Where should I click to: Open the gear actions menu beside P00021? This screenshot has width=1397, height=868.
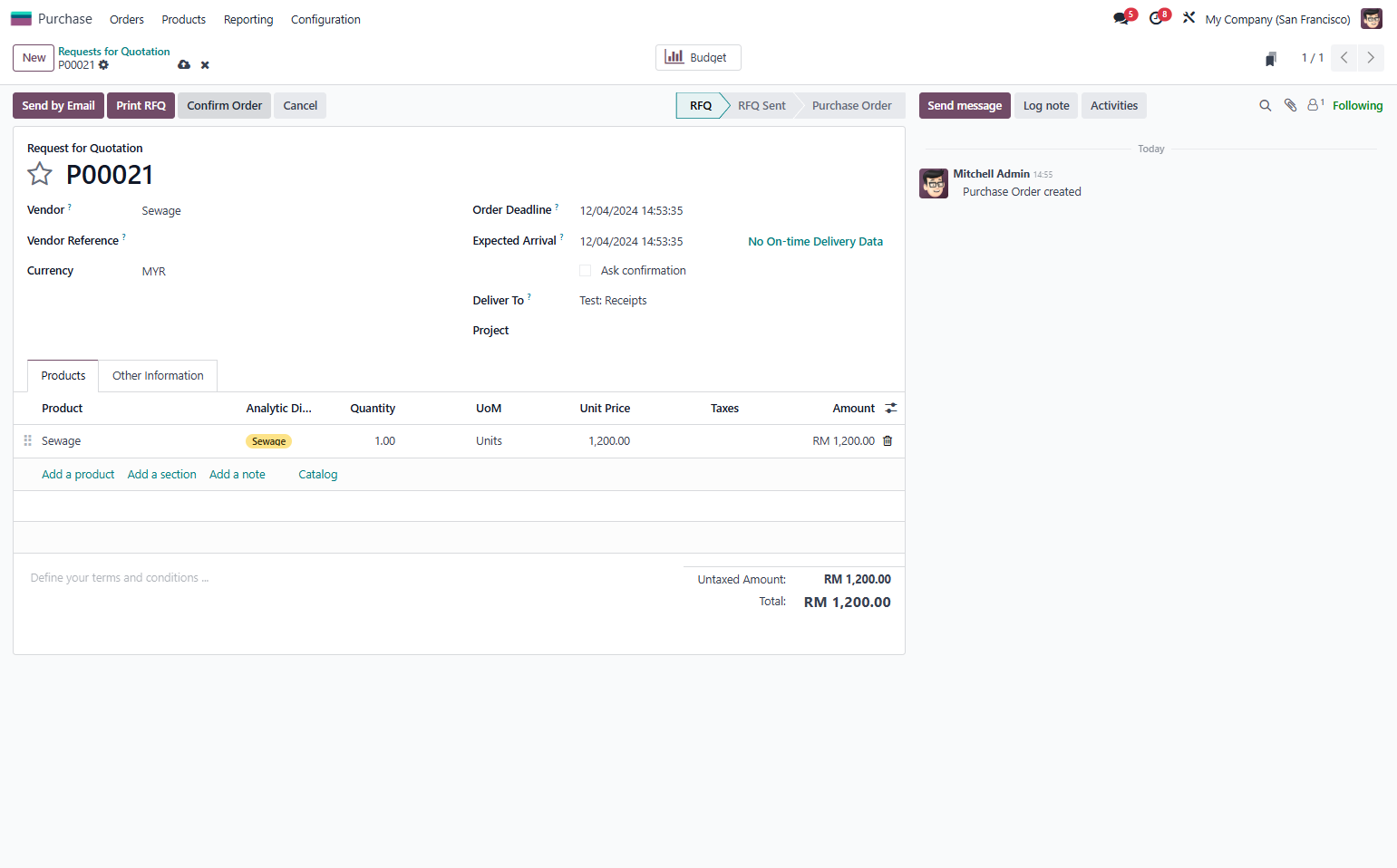click(103, 65)
